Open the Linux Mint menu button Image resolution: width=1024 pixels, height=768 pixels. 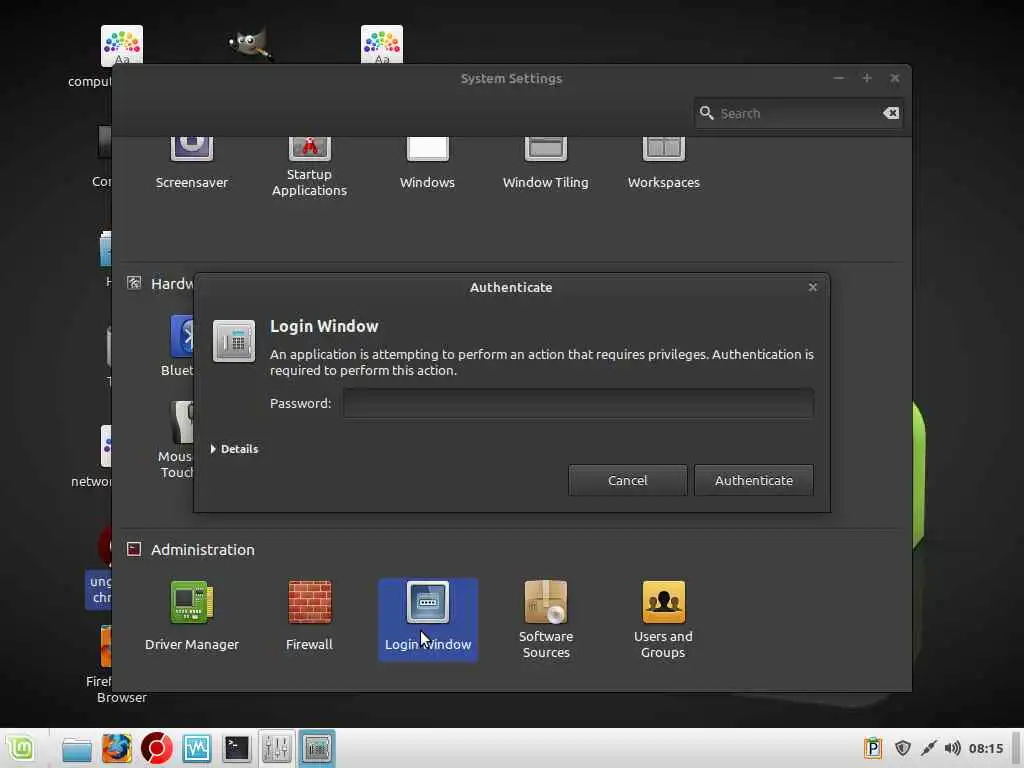point(22,748)
